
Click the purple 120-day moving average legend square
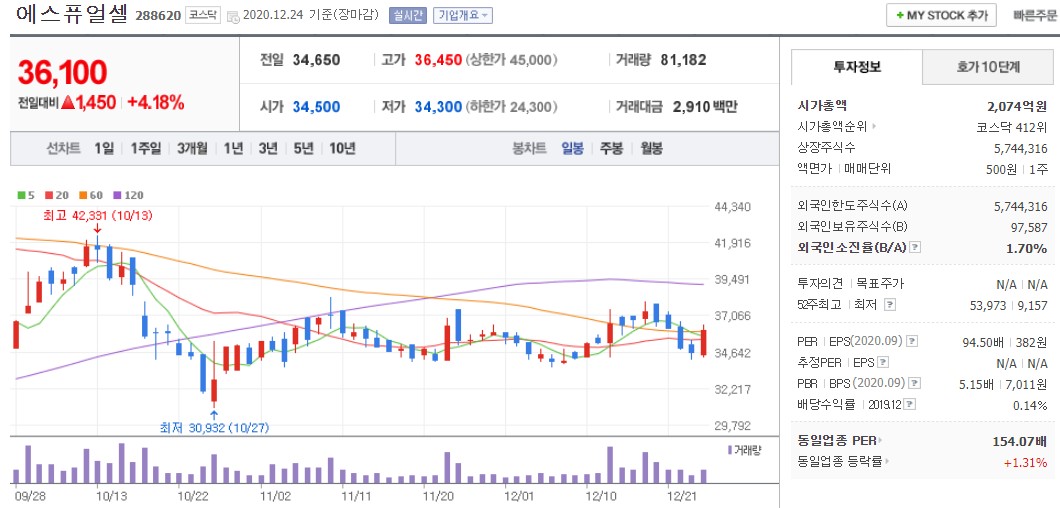coord(117,195)
